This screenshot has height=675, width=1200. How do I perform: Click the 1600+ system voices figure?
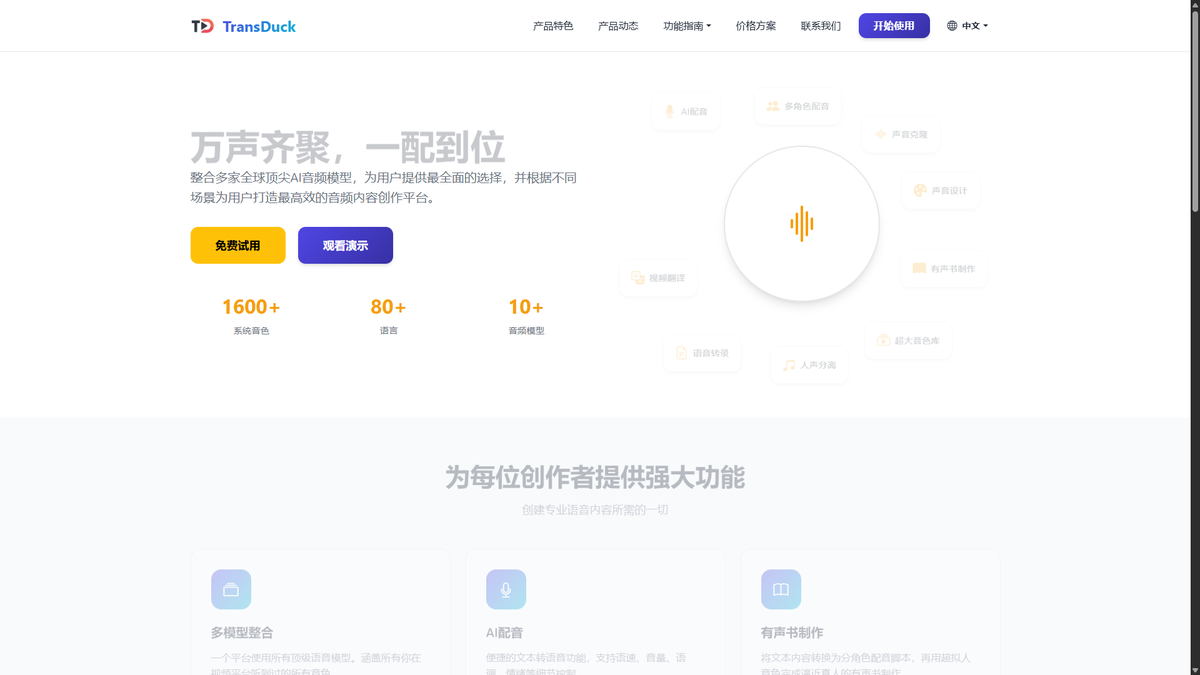251,307
